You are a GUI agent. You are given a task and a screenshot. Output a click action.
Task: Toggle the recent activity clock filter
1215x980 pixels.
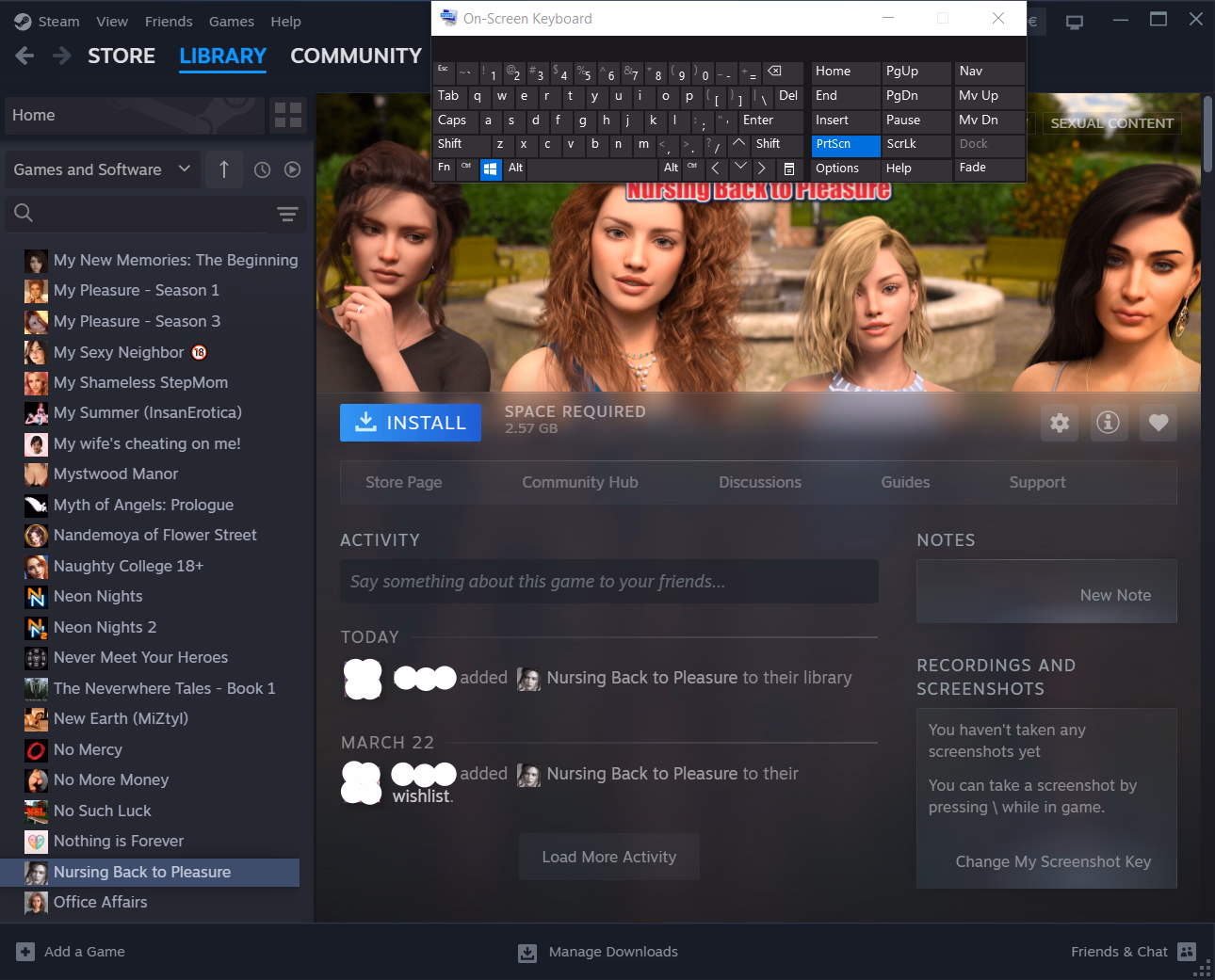tap(262, 169)
